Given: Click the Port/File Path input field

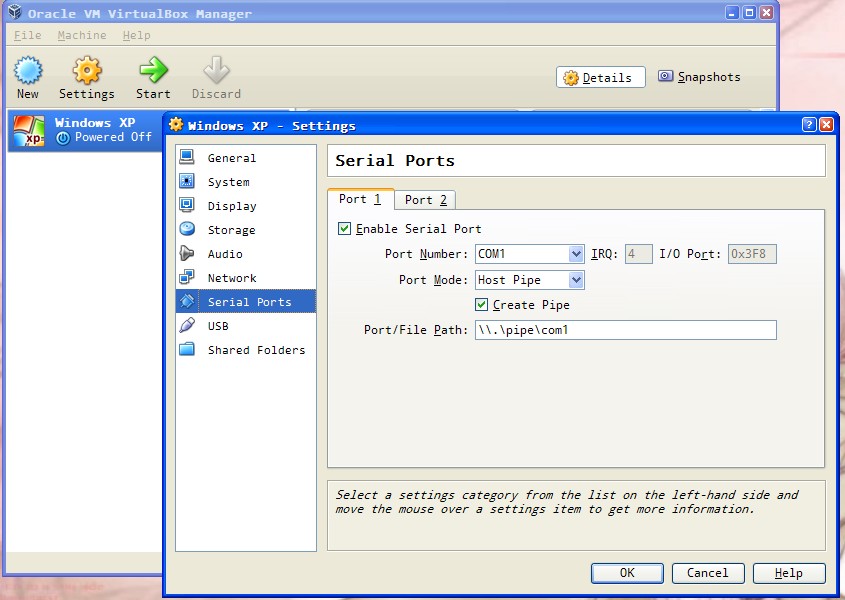Looking at the screenshot, I should pos(626,330).
